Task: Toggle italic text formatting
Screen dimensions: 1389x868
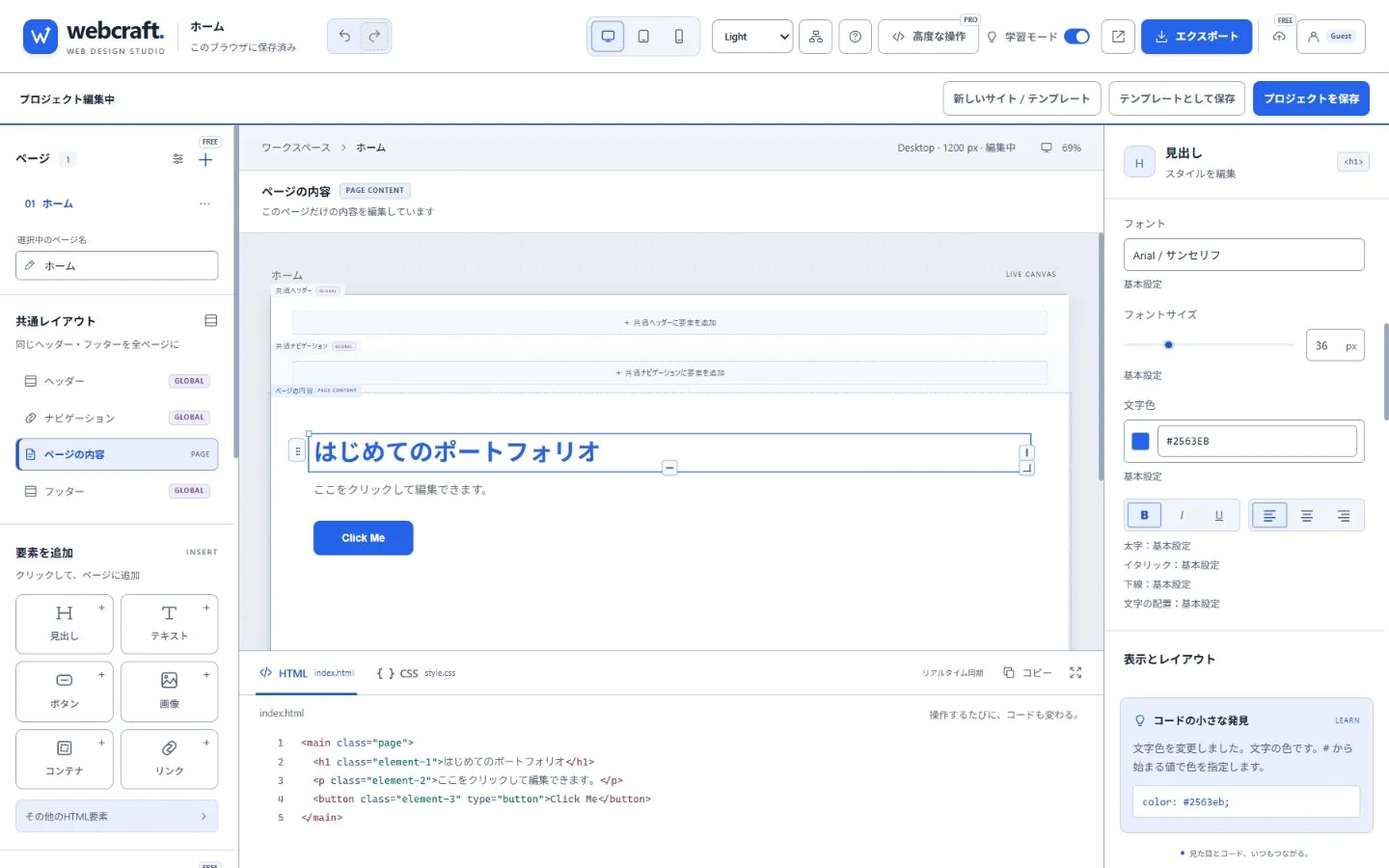Action: 1182,515
